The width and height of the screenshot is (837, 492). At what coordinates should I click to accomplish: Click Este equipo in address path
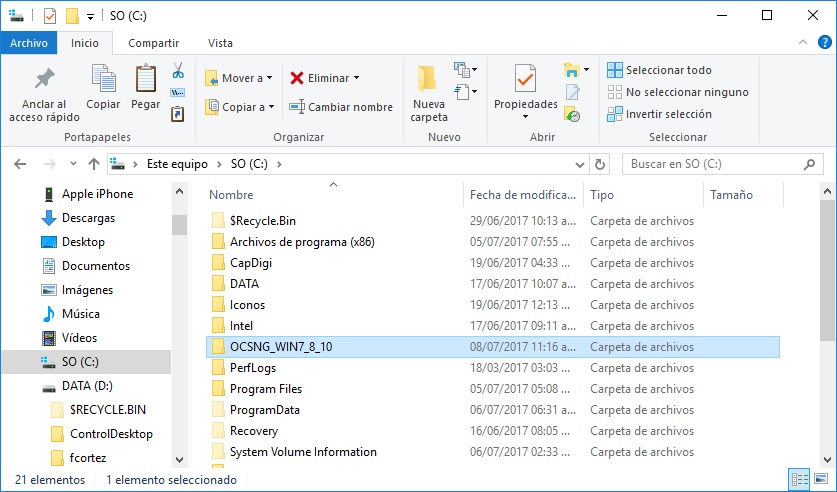(x=177, y=164)
